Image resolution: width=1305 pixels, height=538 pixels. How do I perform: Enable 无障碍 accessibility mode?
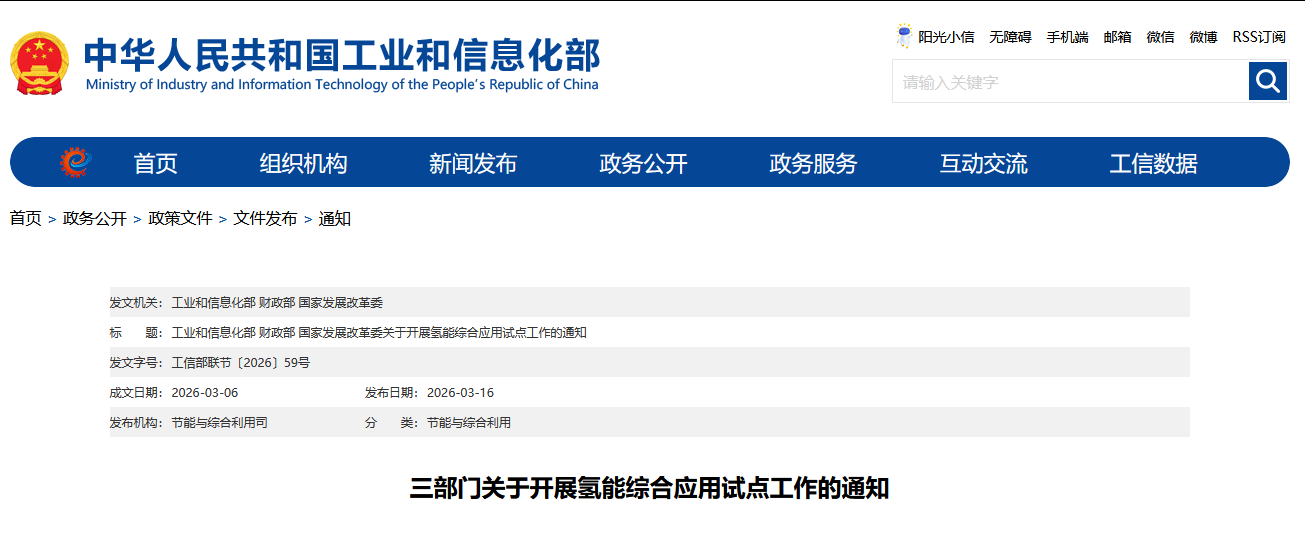pos(1010,37)
